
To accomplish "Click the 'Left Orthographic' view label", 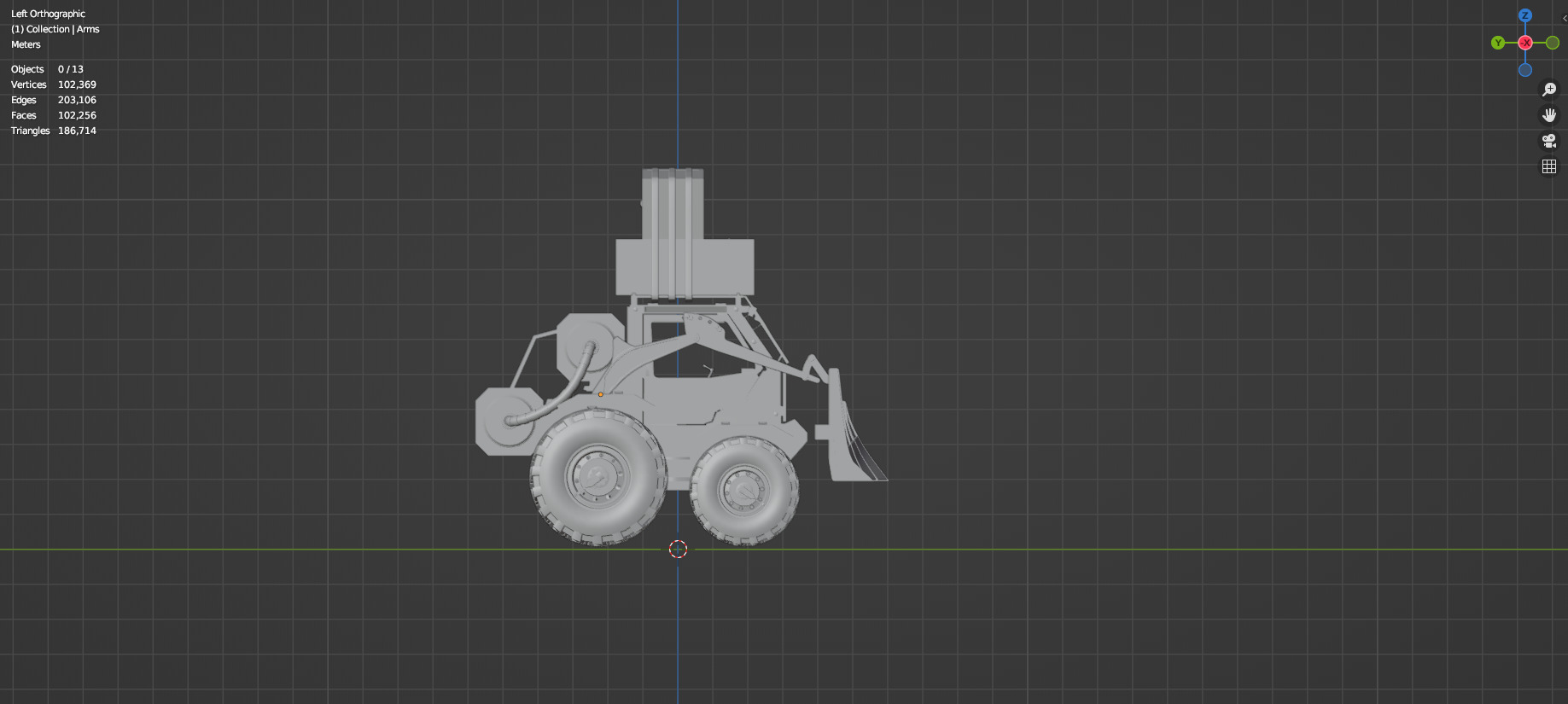I will (x=48, y=14).
